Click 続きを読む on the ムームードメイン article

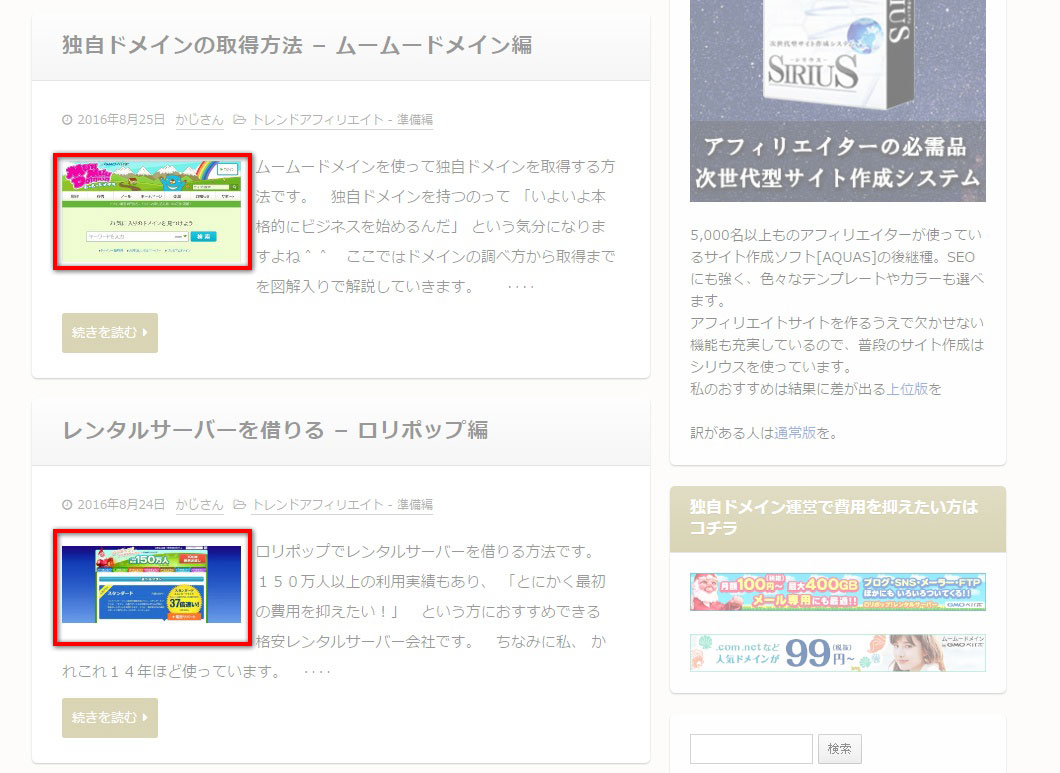(x=109, y=333)
